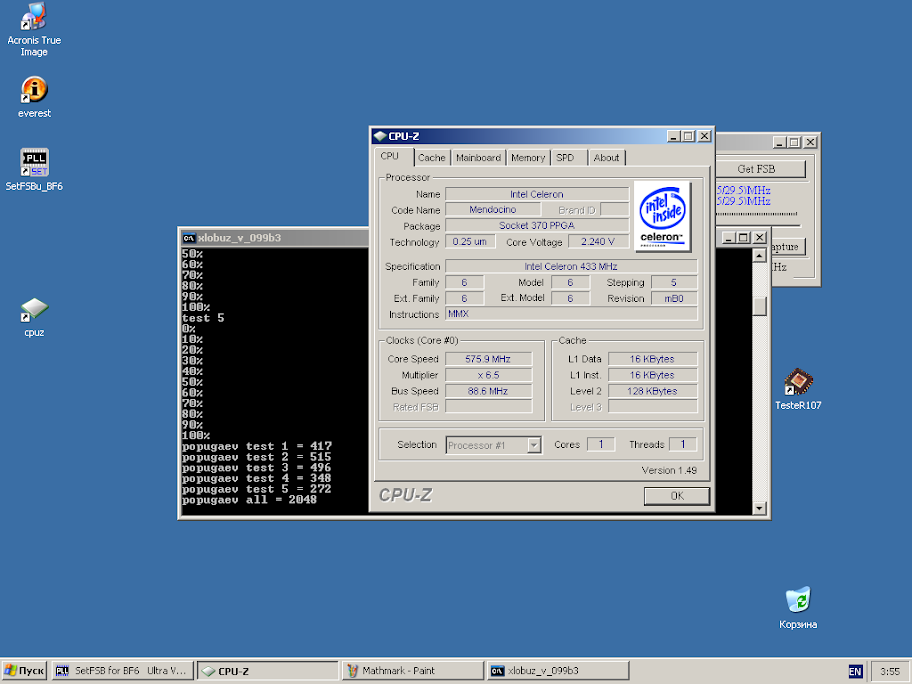Click the Instructions field showing MMX
The width and height of the screenshot is (912, 684).
tap(571, 314)
